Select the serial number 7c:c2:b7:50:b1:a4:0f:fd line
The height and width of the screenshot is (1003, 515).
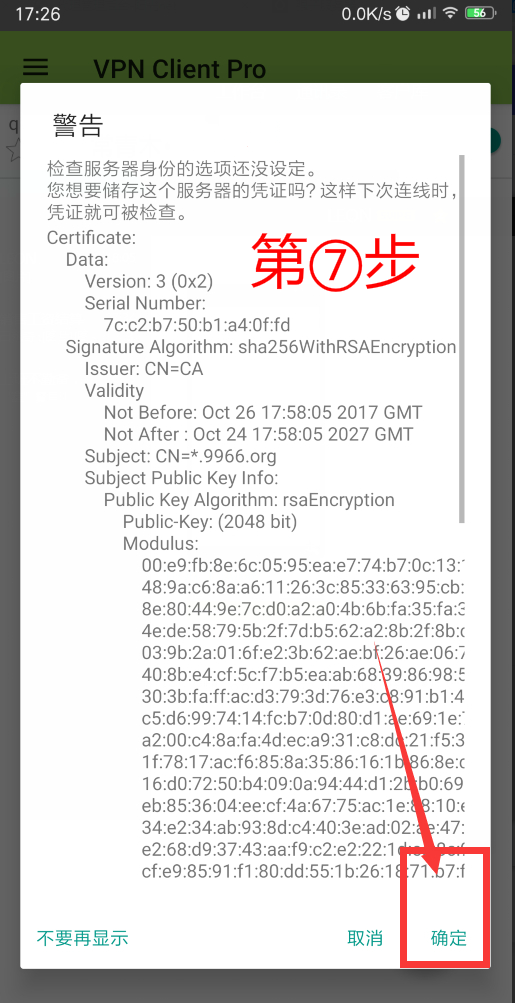click(x=197, y=324)
